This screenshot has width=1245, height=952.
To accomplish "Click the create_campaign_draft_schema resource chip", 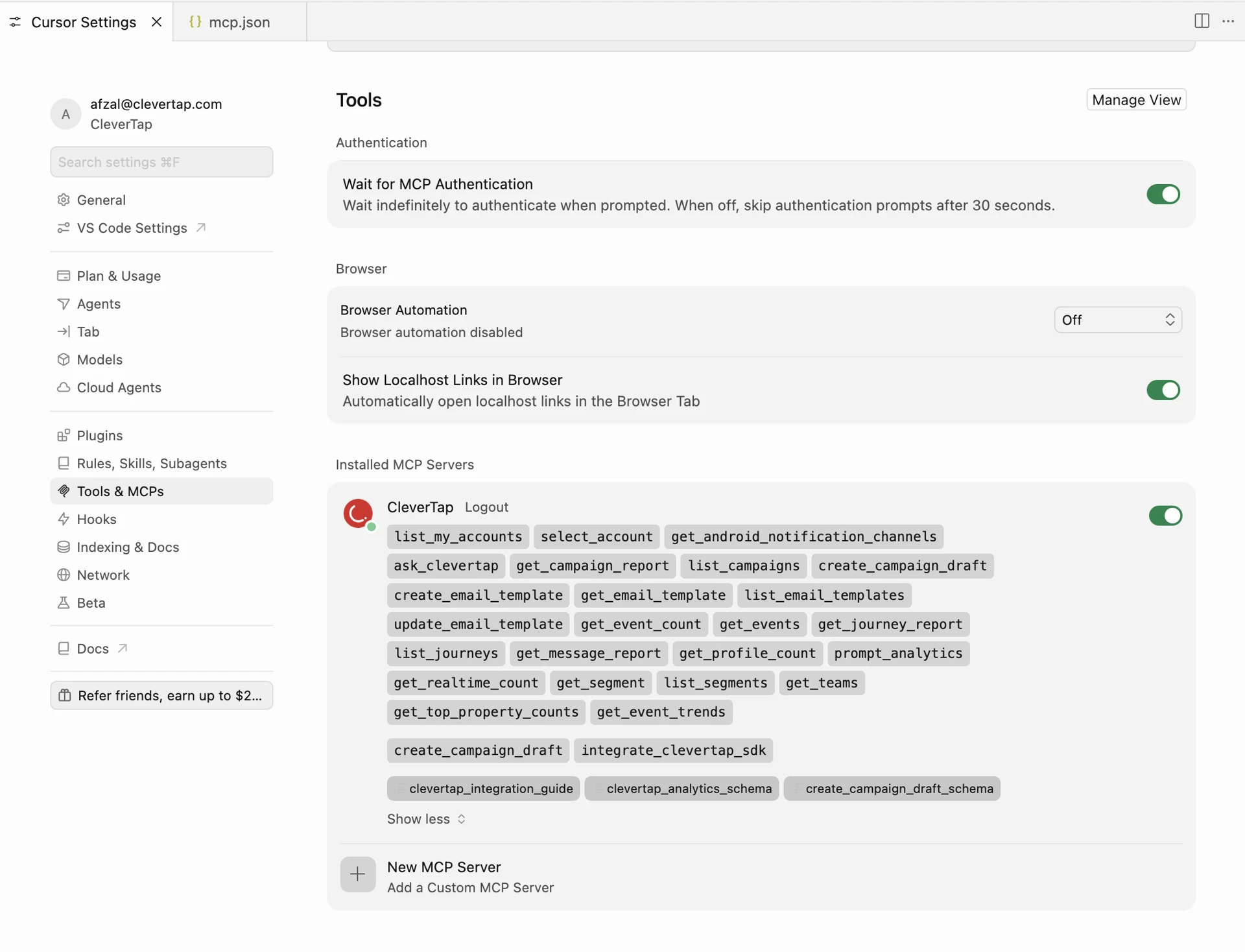I will point(892,789).
